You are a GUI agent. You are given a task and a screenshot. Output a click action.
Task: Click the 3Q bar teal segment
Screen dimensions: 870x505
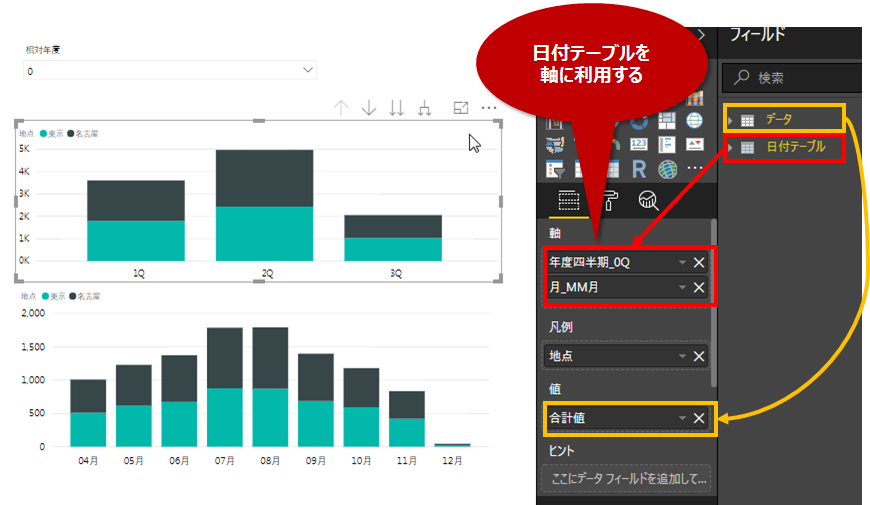[393, 249]
